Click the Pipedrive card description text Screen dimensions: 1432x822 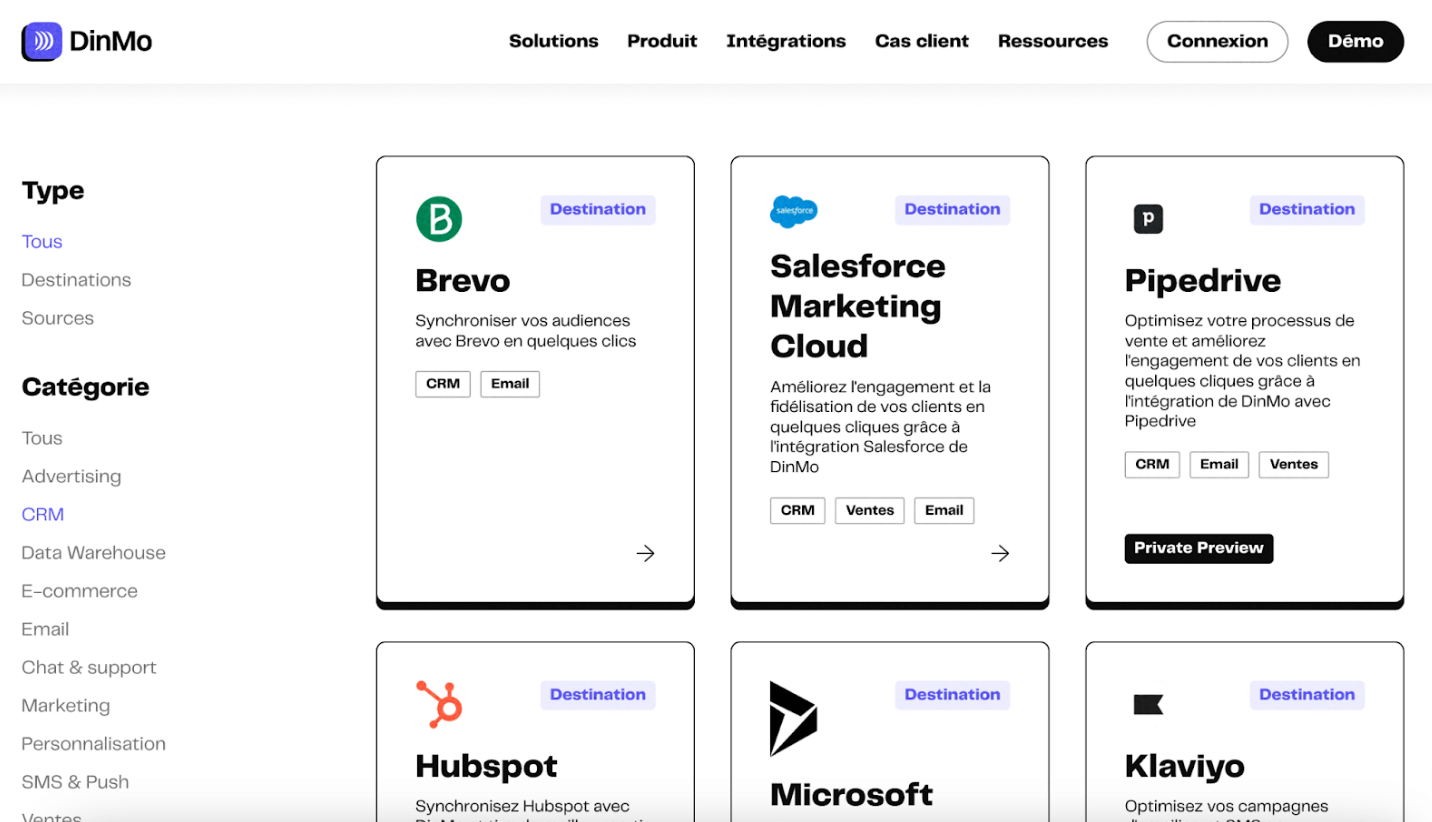point(1243,371)
